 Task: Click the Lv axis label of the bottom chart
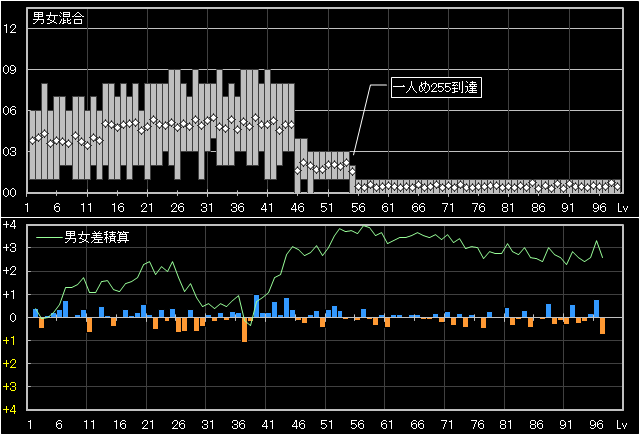pyautogui.click(x=622, y=425)
